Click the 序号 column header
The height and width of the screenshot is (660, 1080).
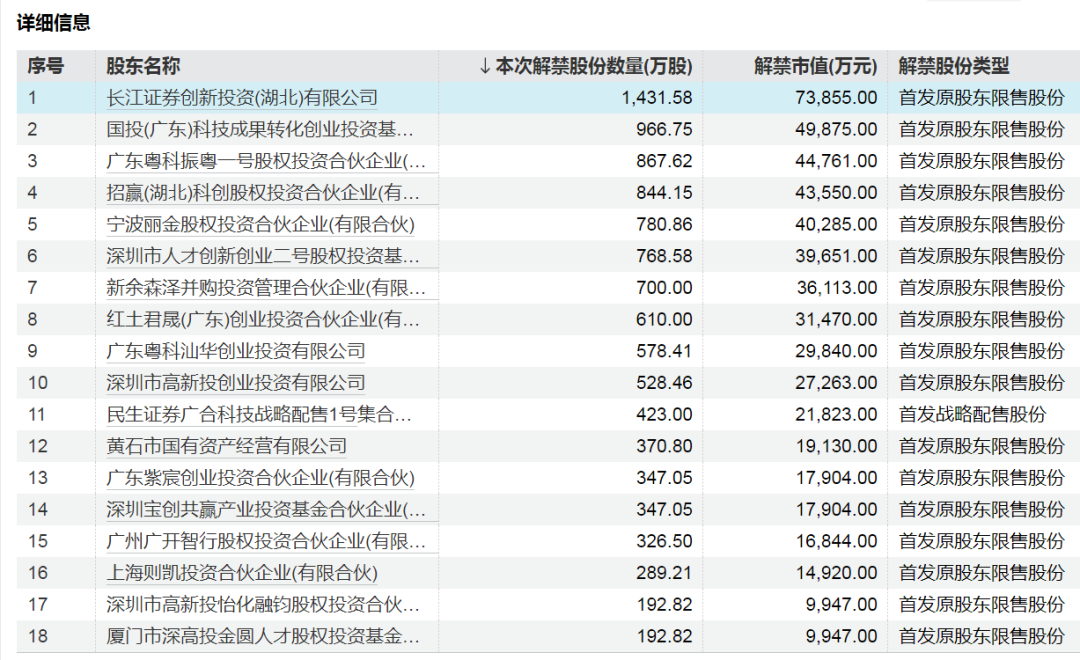pos(45,66)
